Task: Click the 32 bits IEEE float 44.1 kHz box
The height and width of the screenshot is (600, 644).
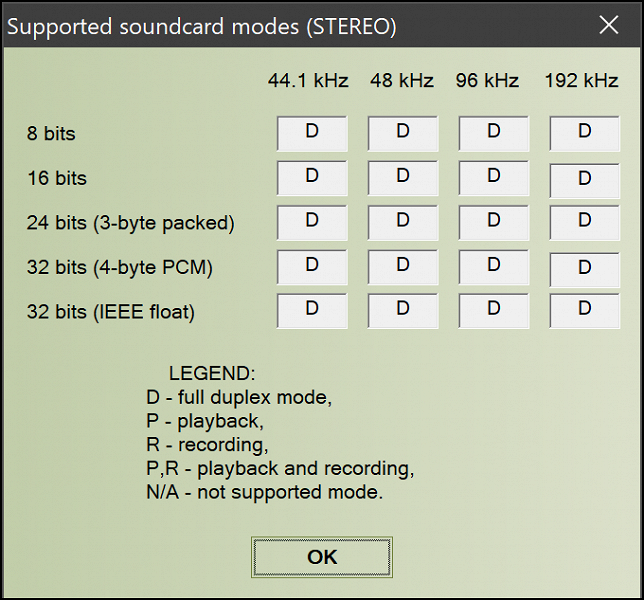Action: coord(312,311)
